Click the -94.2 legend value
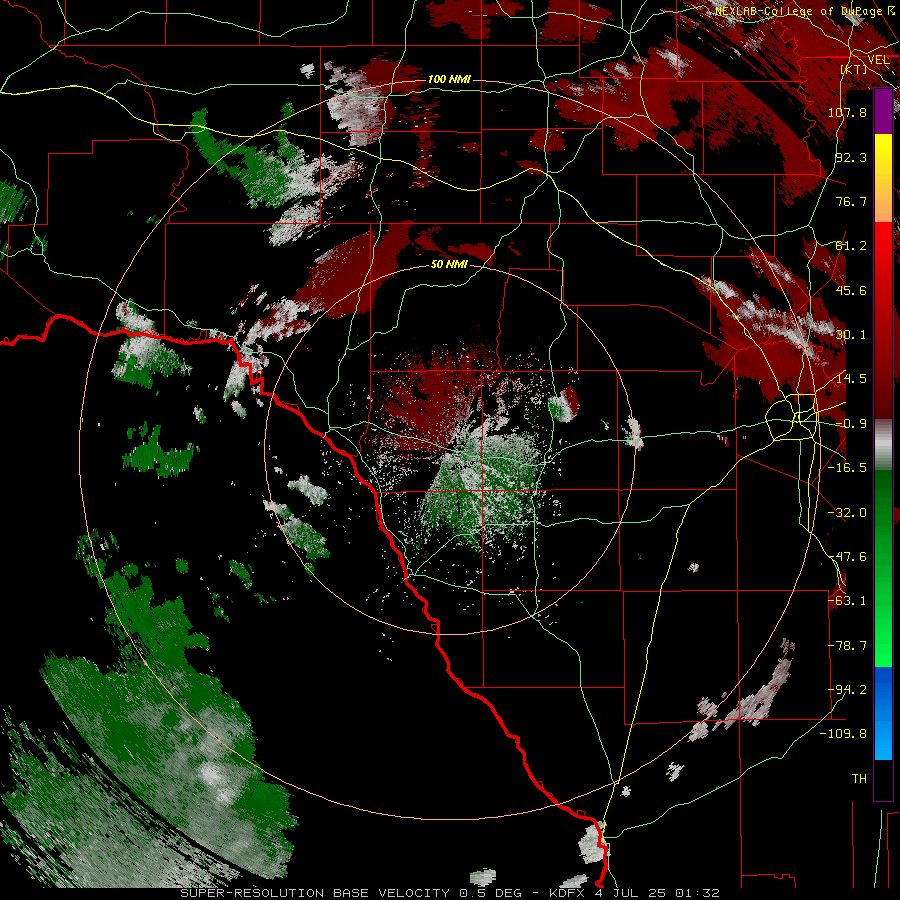This screenshot has width=900, height=900. click(847, 690)
